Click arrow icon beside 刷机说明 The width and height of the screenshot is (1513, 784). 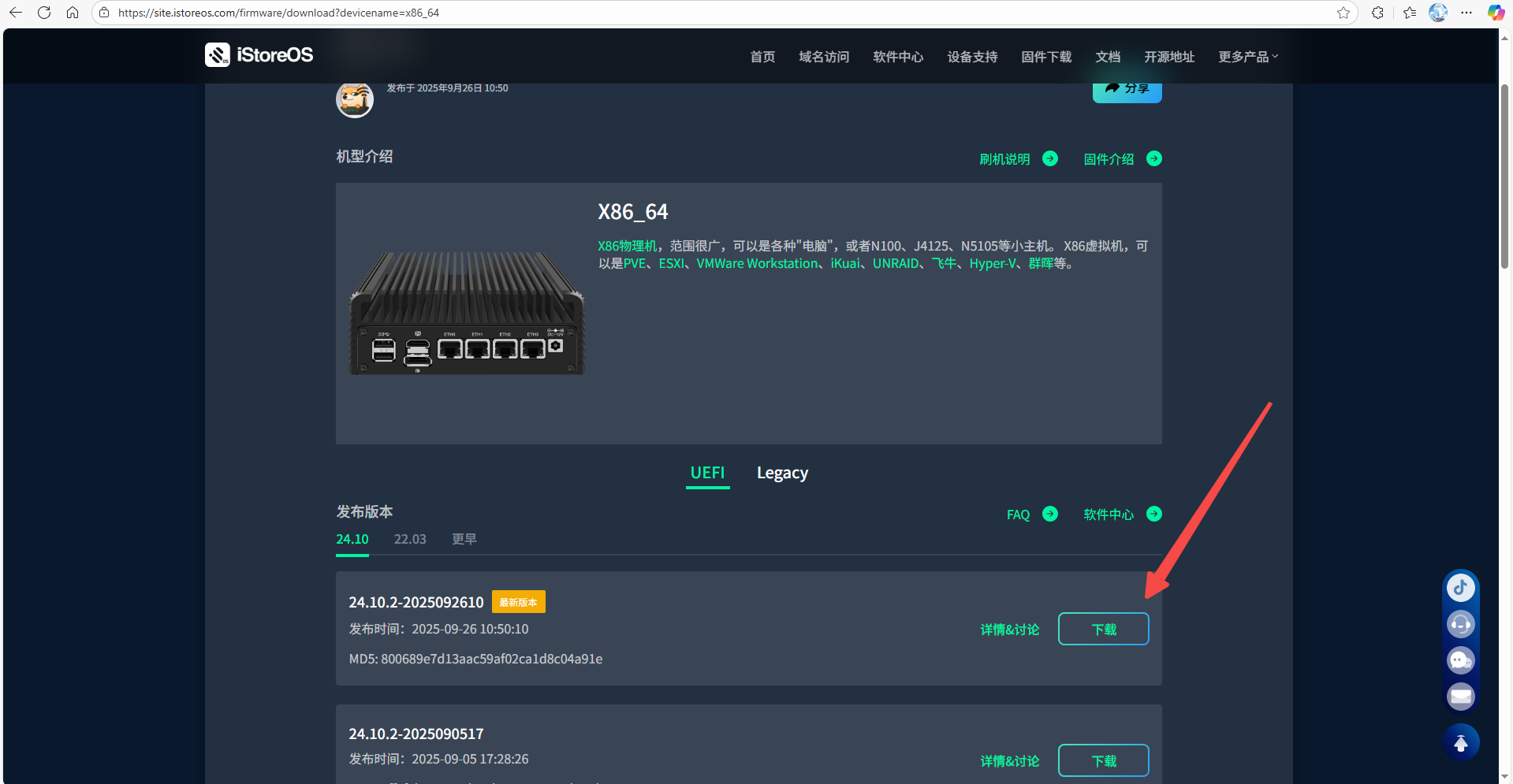click(x=1050, y=158)
